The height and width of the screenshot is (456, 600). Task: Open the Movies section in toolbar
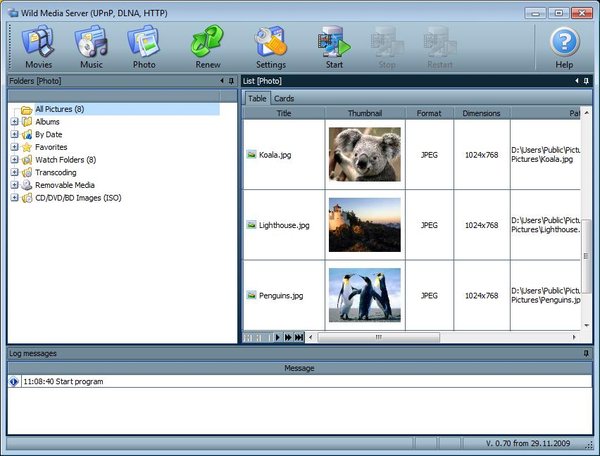[38, 46]
